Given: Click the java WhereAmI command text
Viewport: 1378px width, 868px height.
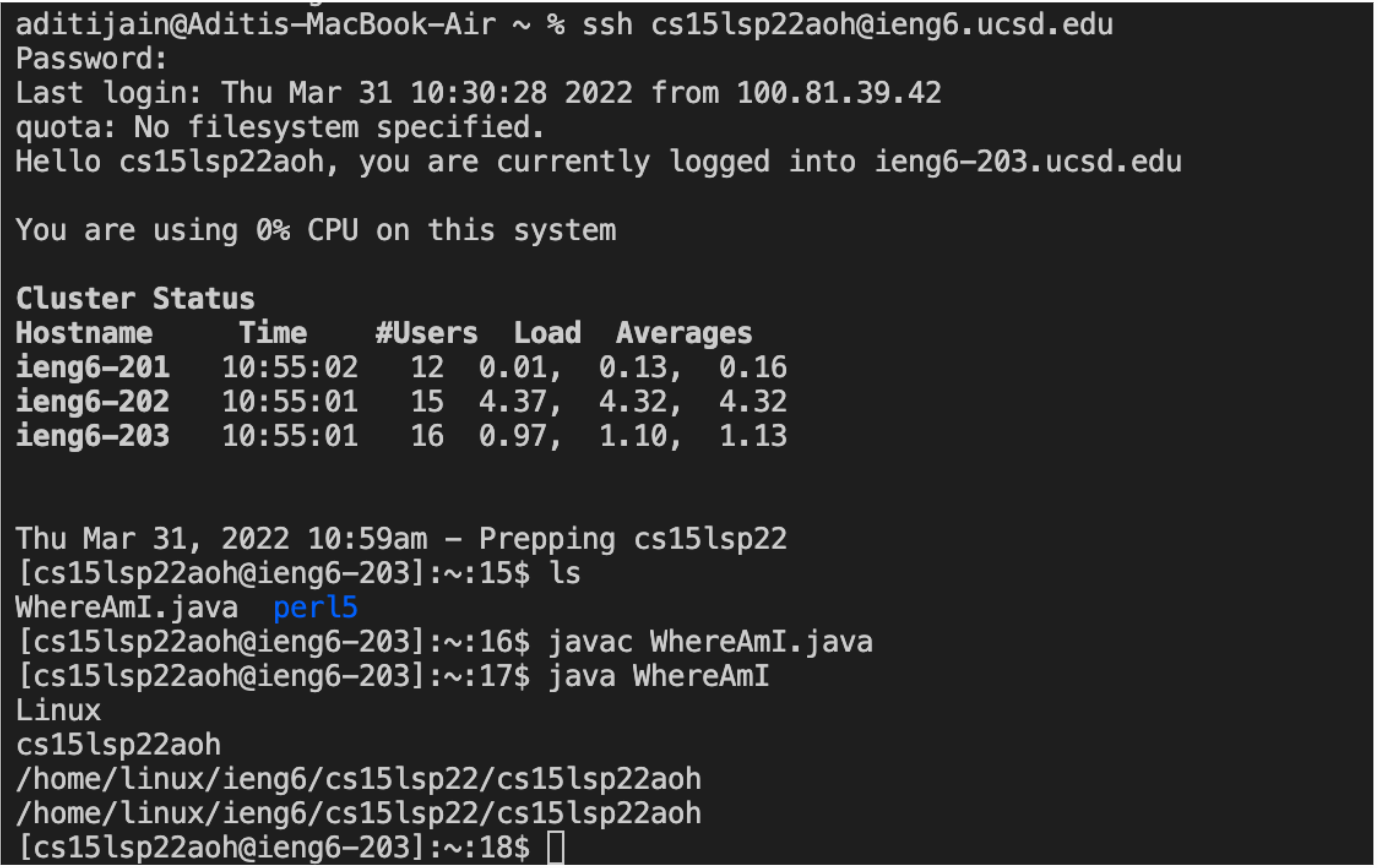Looking at the screenshot, I should (658, 676).
